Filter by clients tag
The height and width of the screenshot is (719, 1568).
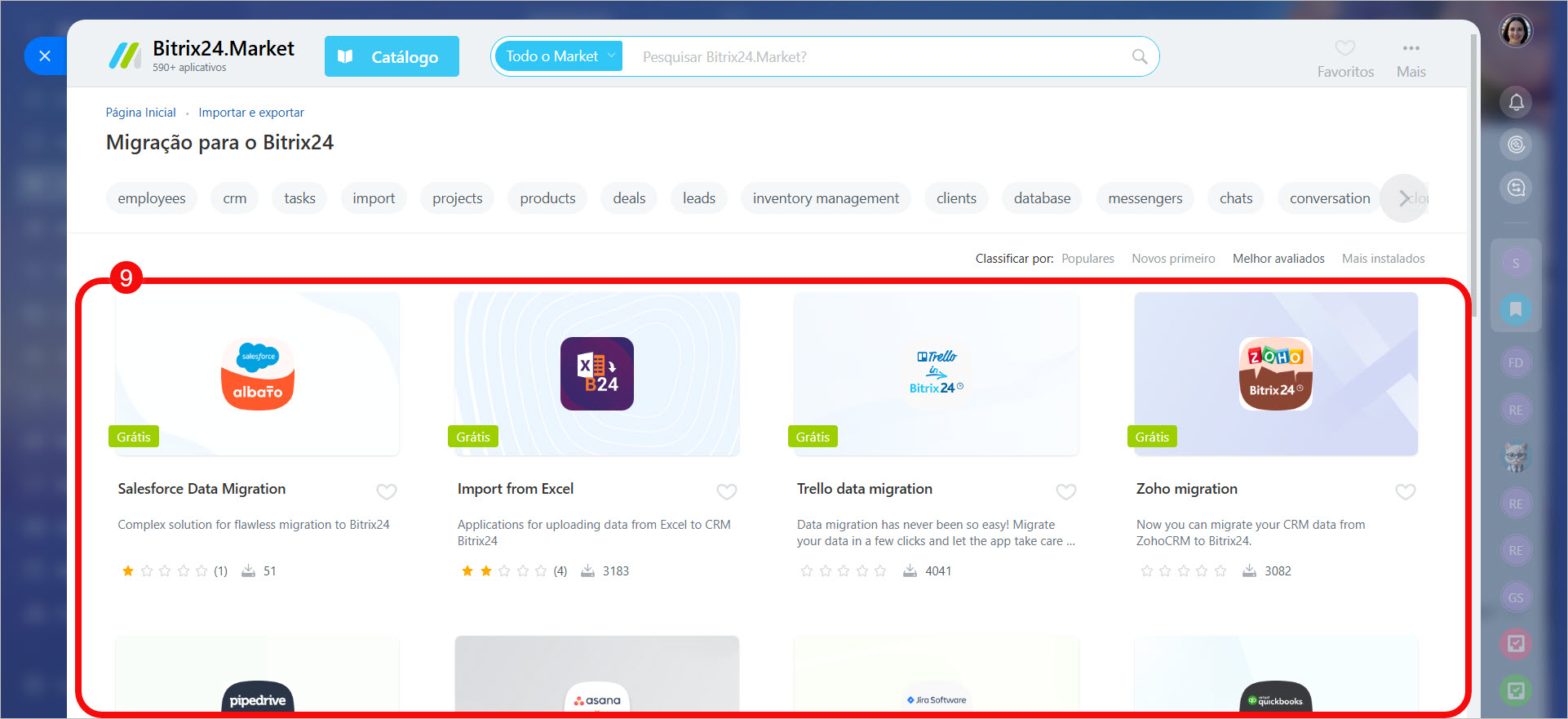[x=956, y=198]
